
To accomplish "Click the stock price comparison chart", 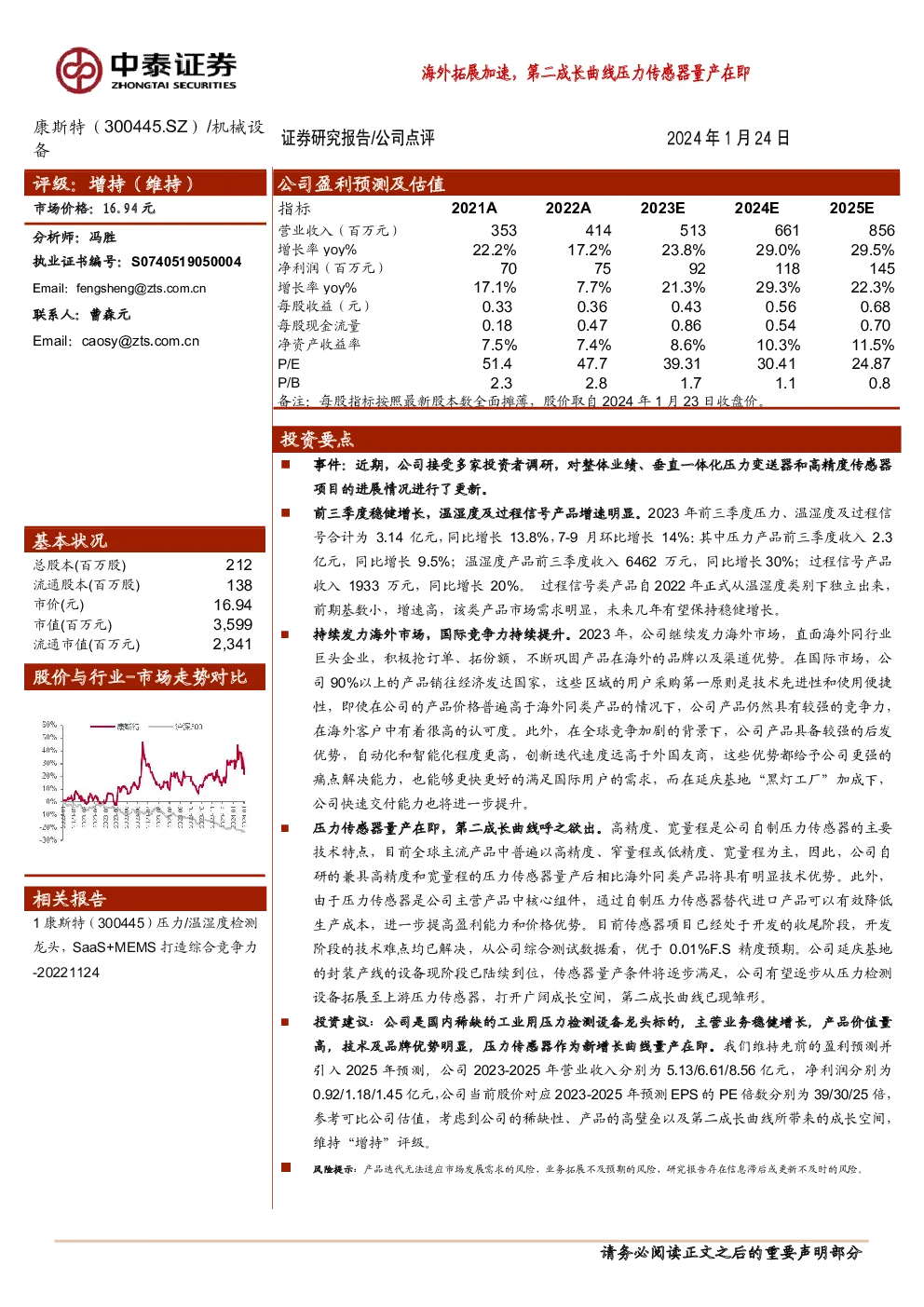I will point(143,781).
